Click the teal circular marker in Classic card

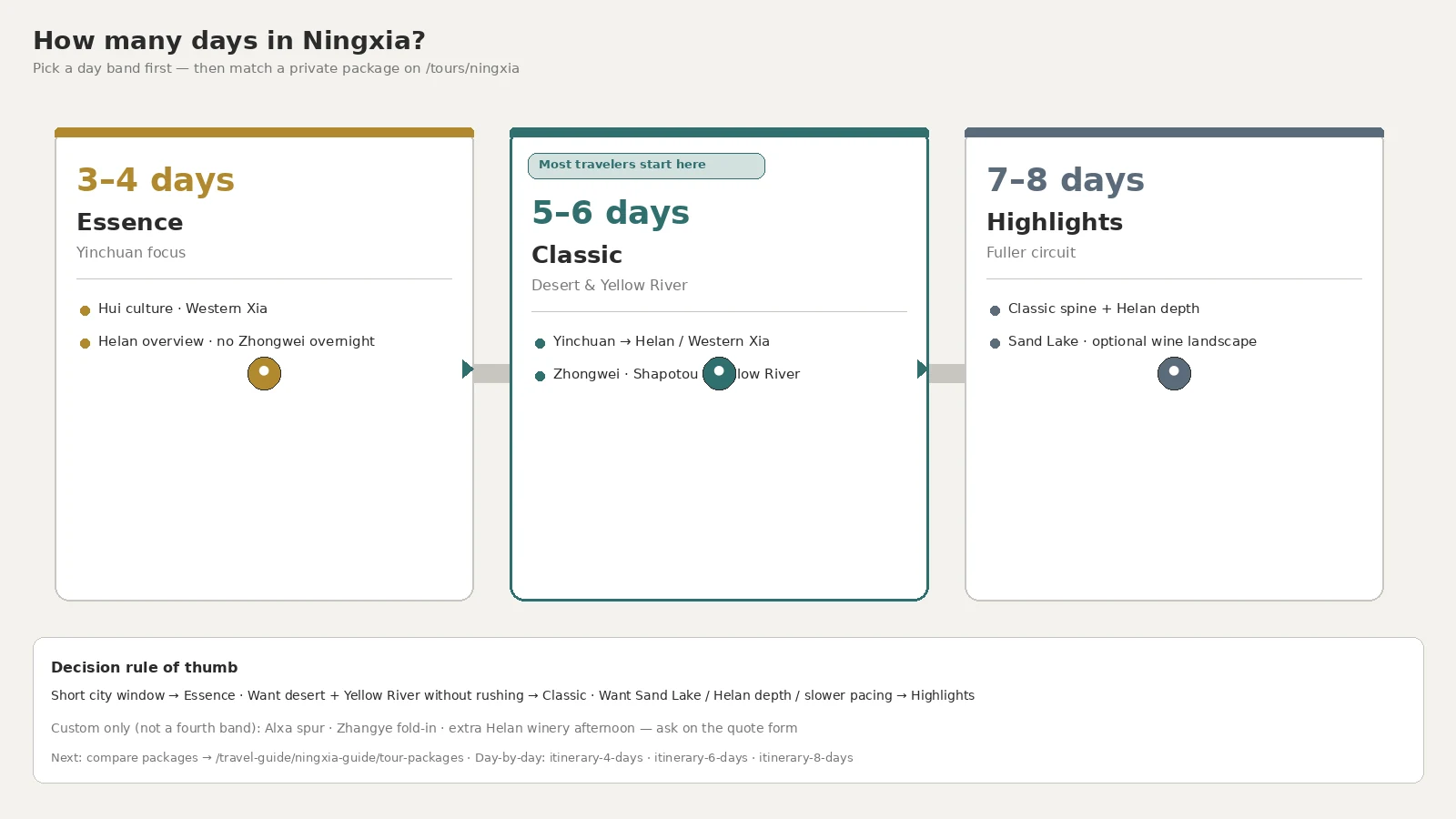click(x=719, y=373)
